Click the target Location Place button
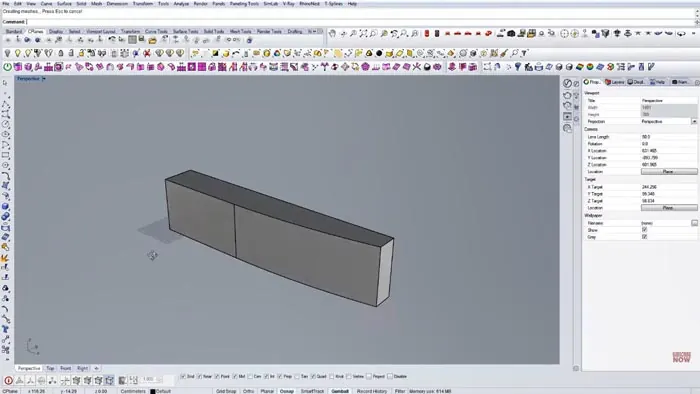700x394 pixels. point(669,208)
